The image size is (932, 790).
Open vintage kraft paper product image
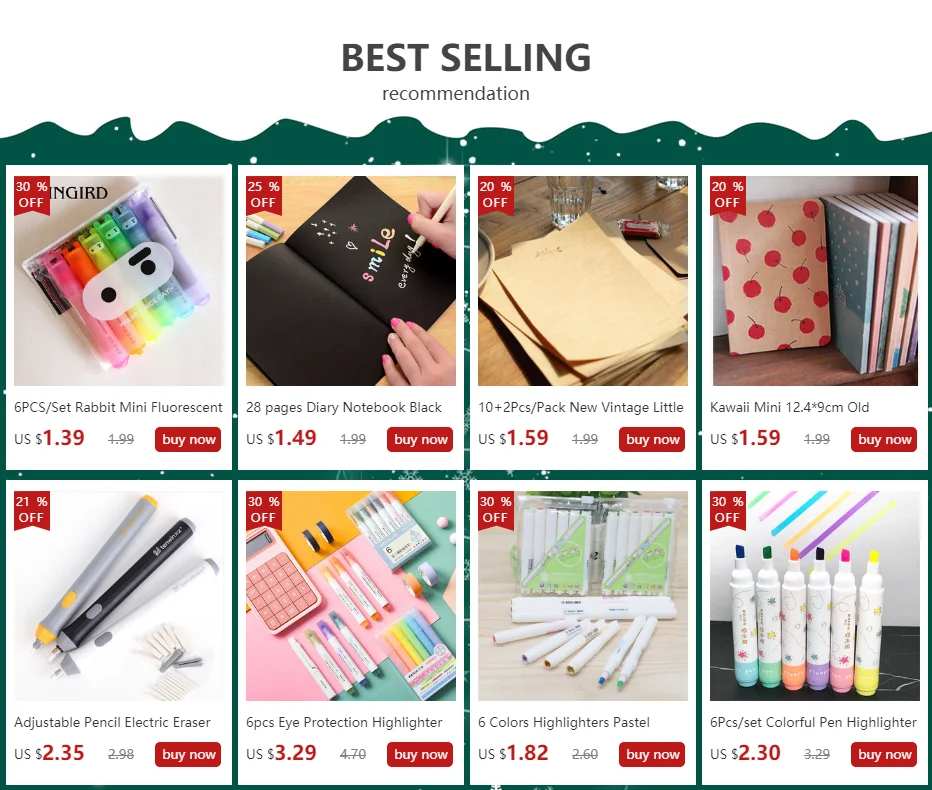pyautogui.click(x=582, y=281)
